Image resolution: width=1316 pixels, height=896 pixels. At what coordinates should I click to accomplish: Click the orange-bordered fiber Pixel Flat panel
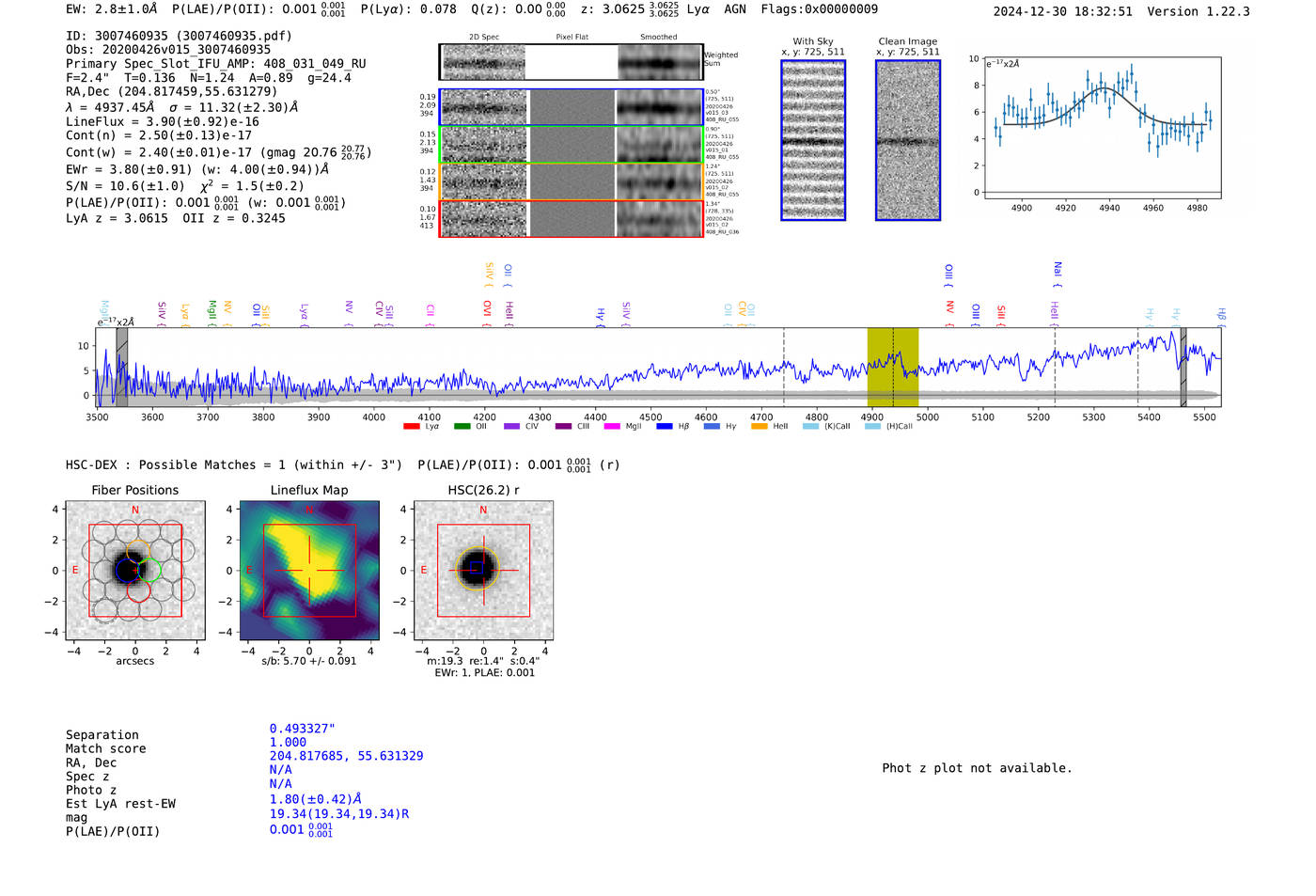click(x=572, y=181)
